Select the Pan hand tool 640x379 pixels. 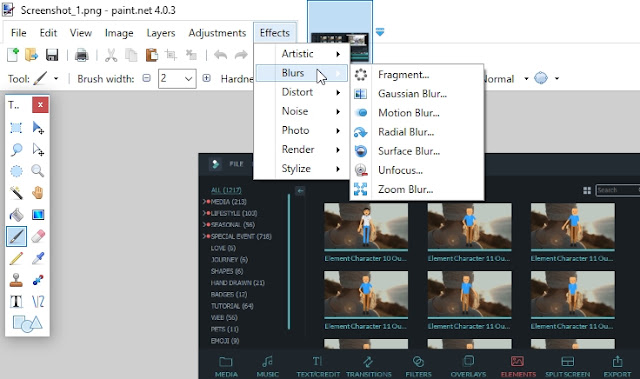pos(38,193)
